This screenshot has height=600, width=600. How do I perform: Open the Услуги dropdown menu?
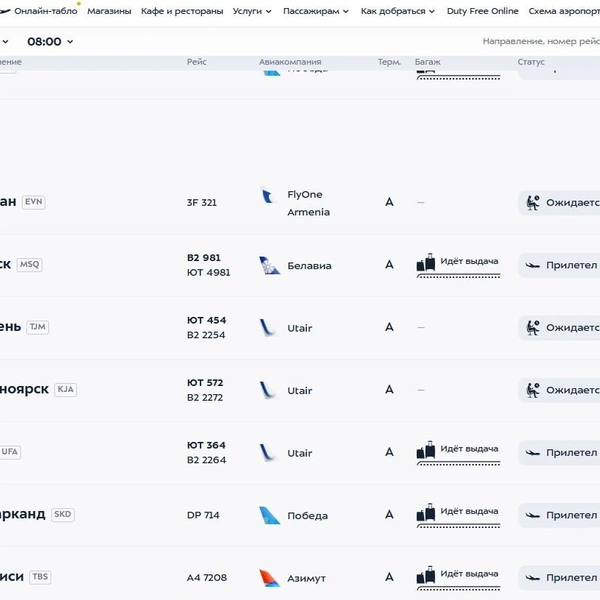[252, 11]
